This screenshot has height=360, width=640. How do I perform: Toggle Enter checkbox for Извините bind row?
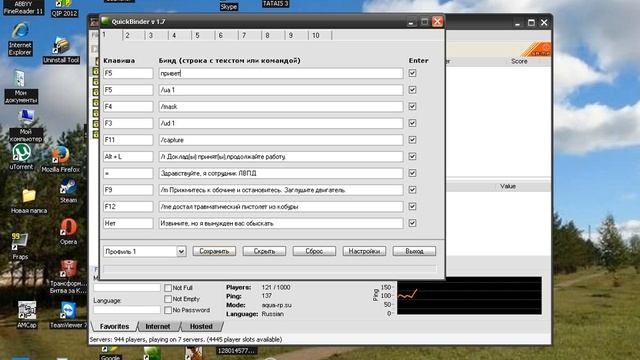click(412, 223)
